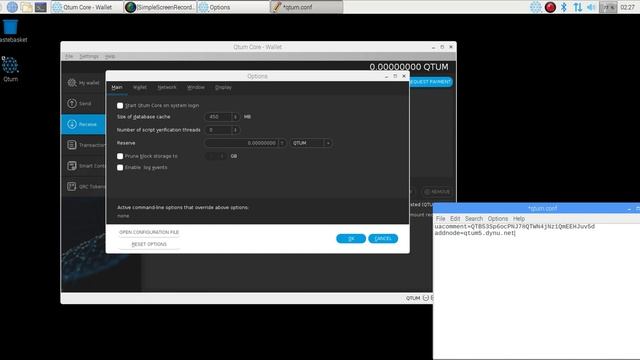
Task: Click the OK button in Options
Action: coord(351,239)
